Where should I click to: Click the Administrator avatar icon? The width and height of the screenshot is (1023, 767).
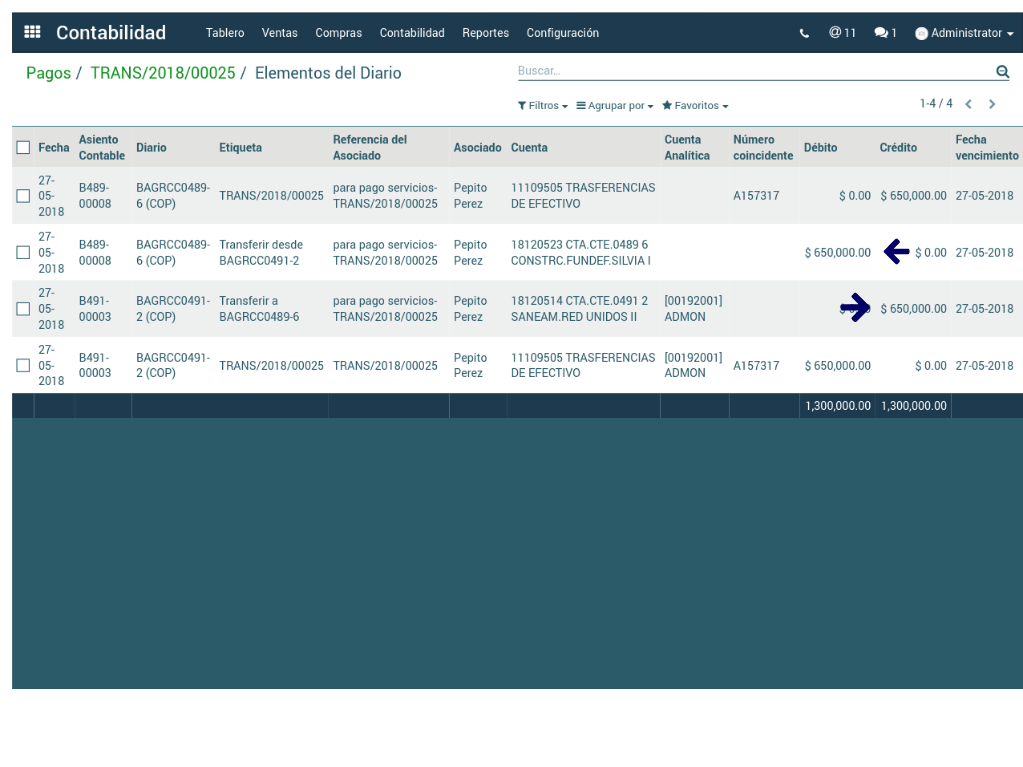pyautogui.click(x=921, y=33)
